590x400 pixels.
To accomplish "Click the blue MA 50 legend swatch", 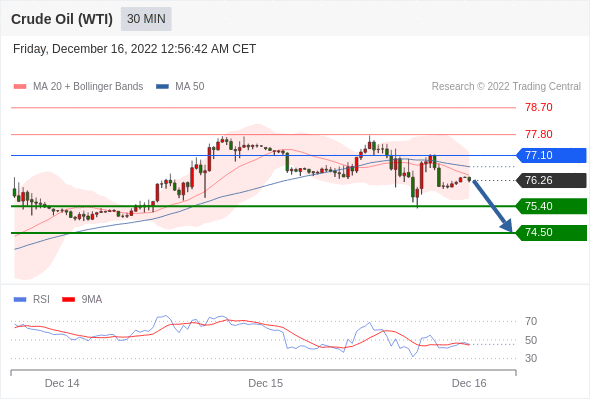I will click(x=162, y=87).
